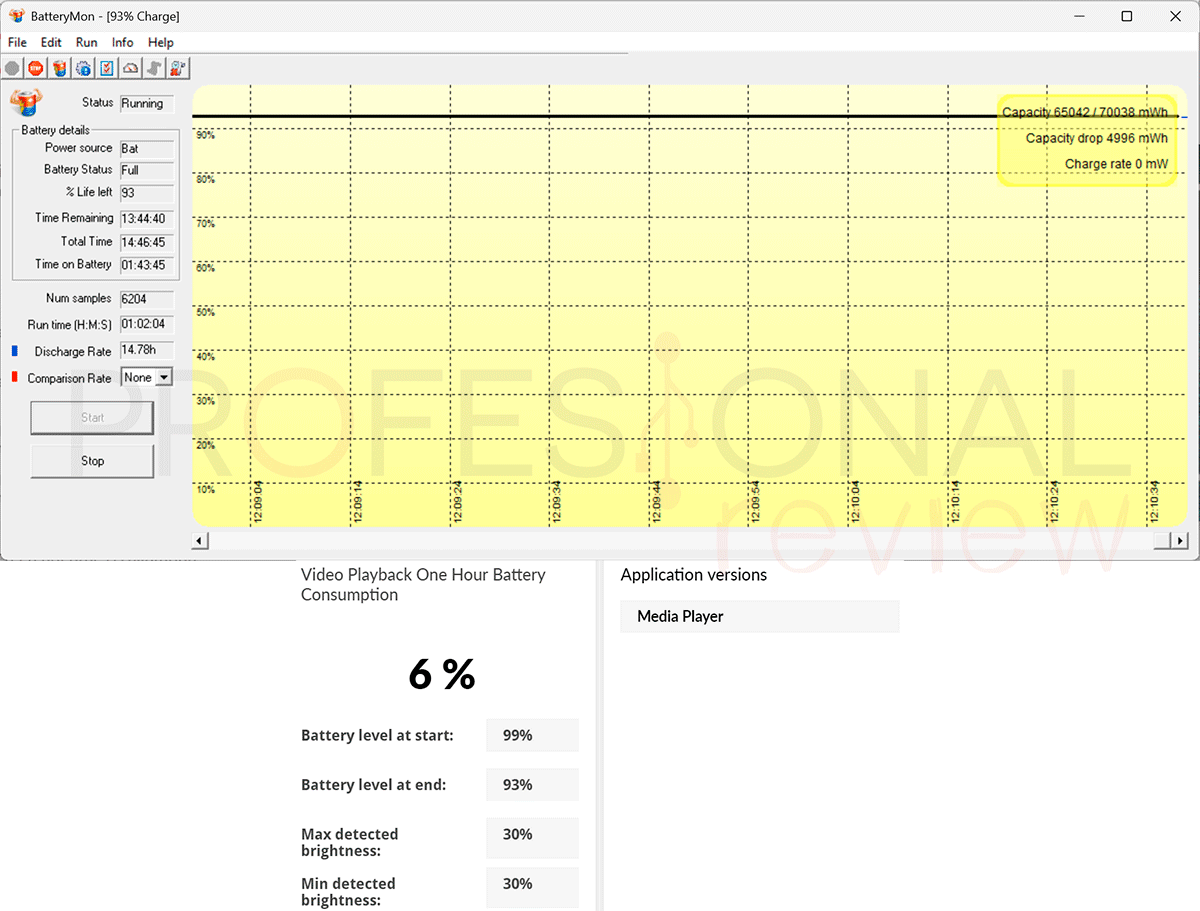The image size is (1200, 911).
Task: Click the Discharge Rate value field
Action: click(x=147, y=350)
